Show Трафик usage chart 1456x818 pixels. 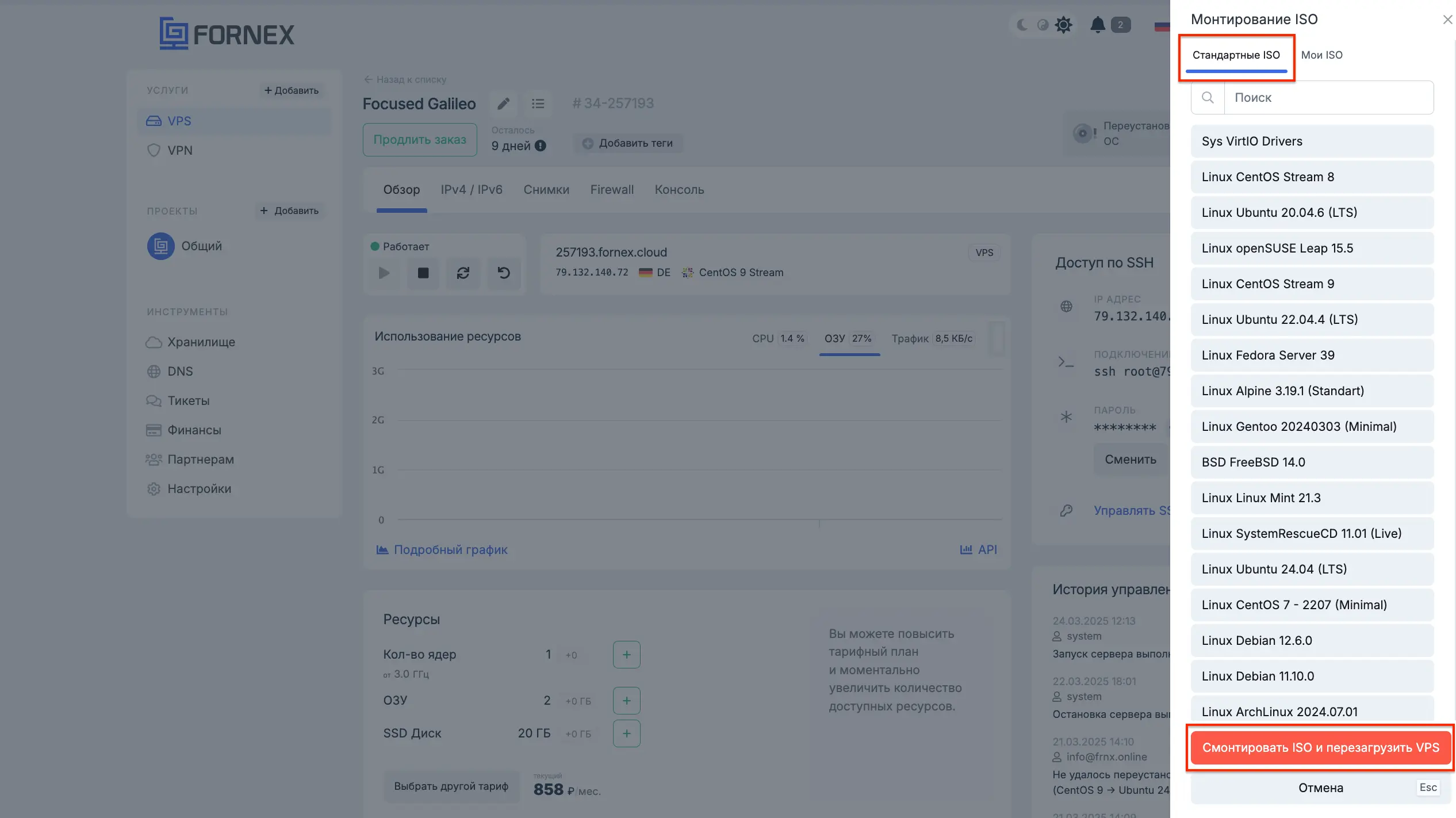pos(932,339)
